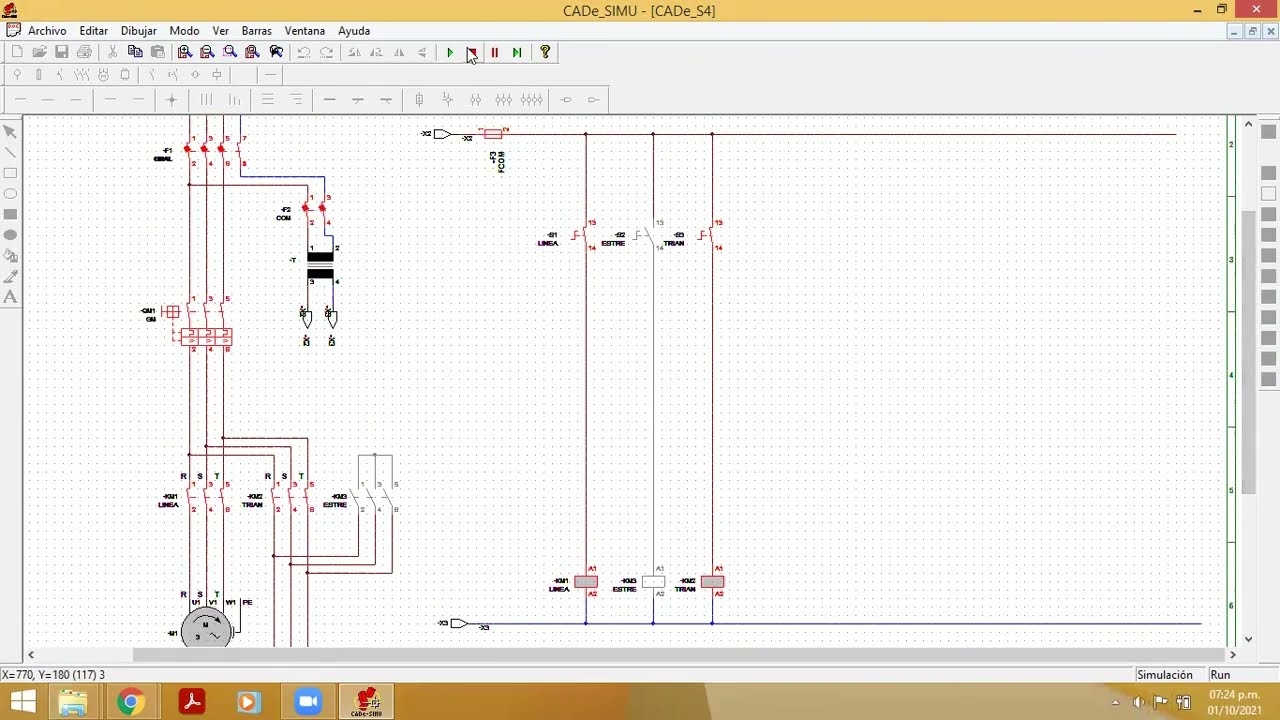Open the Ver menu

(221, 31)
